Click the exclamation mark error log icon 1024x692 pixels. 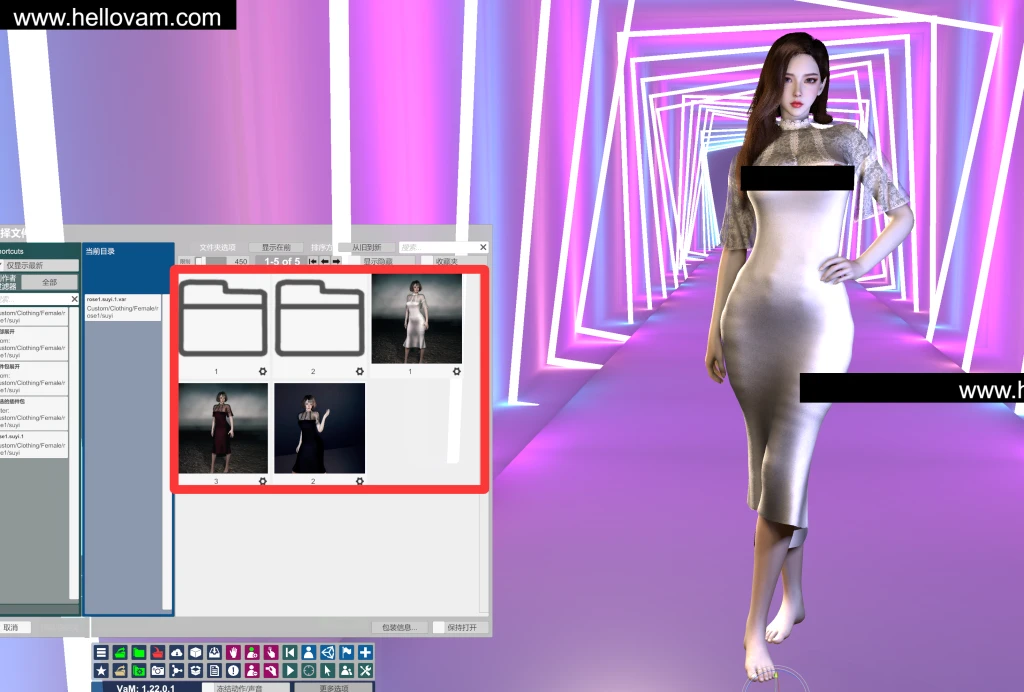[x=233, y=671]
